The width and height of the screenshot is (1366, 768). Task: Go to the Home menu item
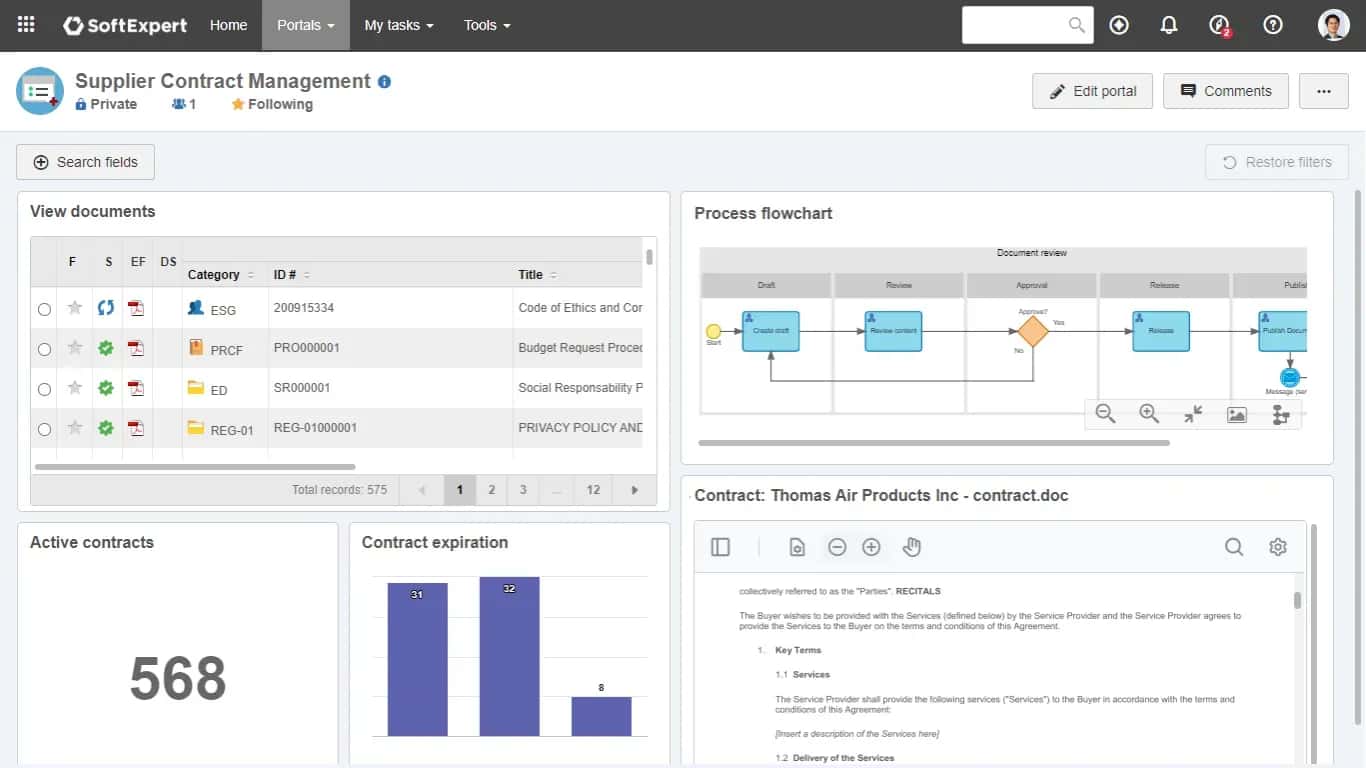[x=228, y=25]
